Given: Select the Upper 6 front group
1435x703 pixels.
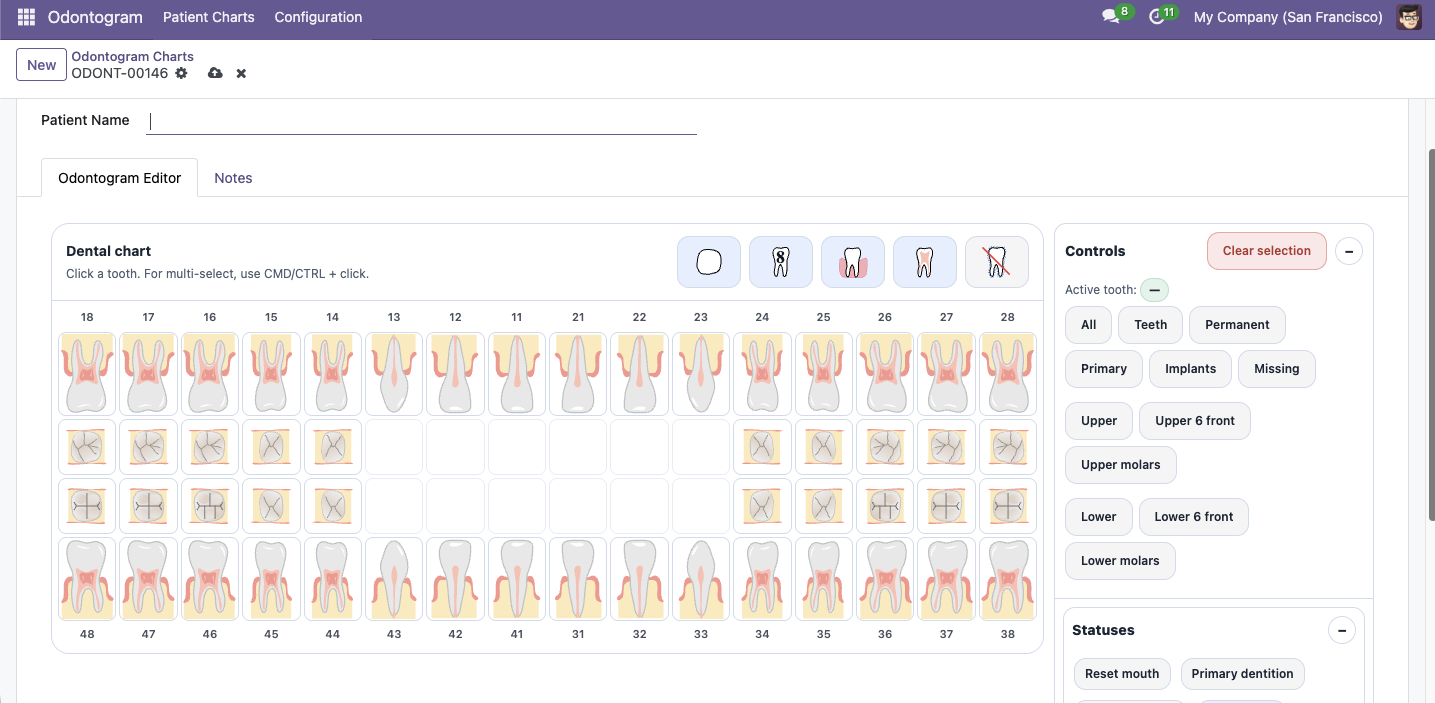Looking at the screenshot, I should (1195, 421).
